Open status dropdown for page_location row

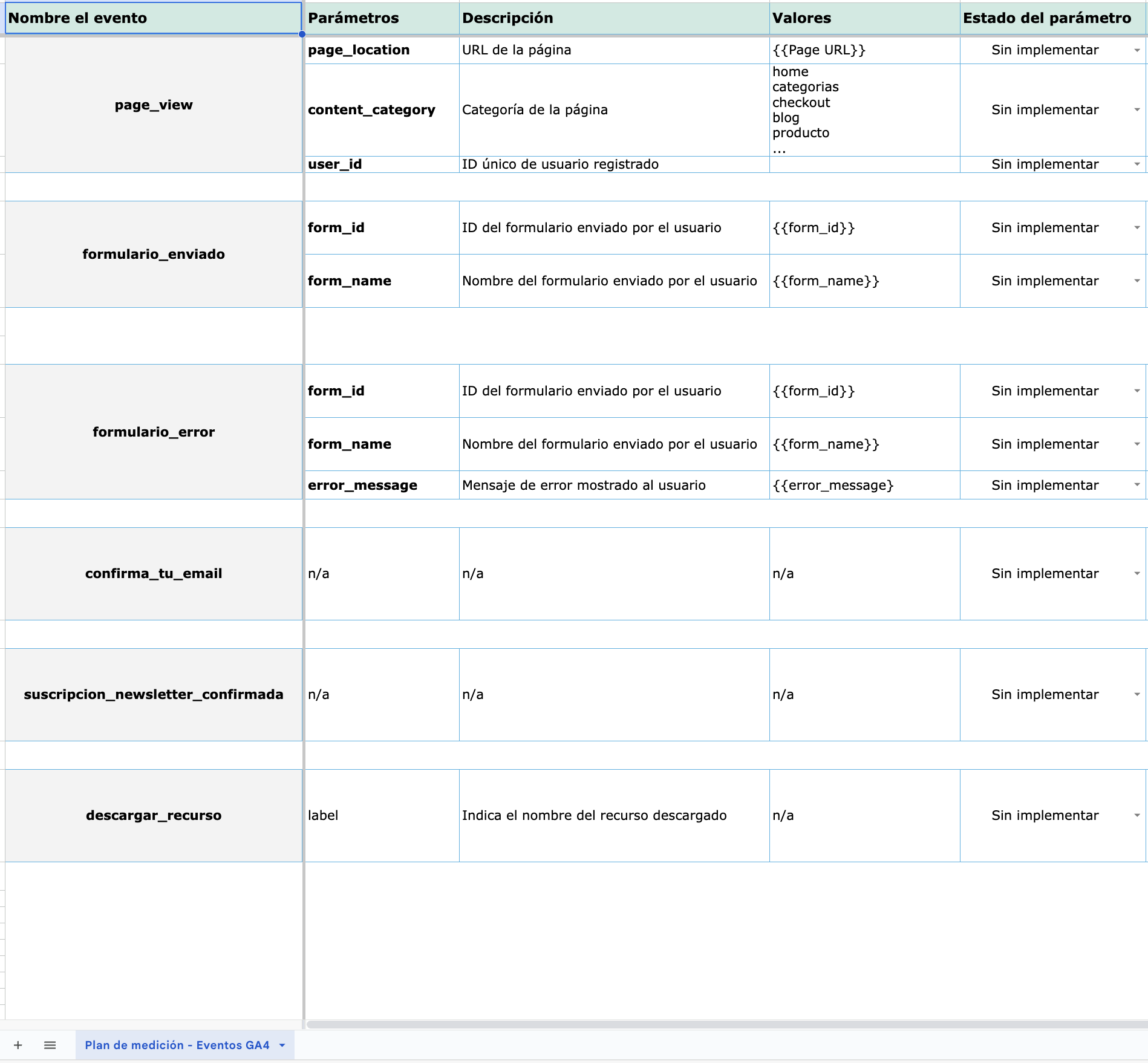(1137, 50)
